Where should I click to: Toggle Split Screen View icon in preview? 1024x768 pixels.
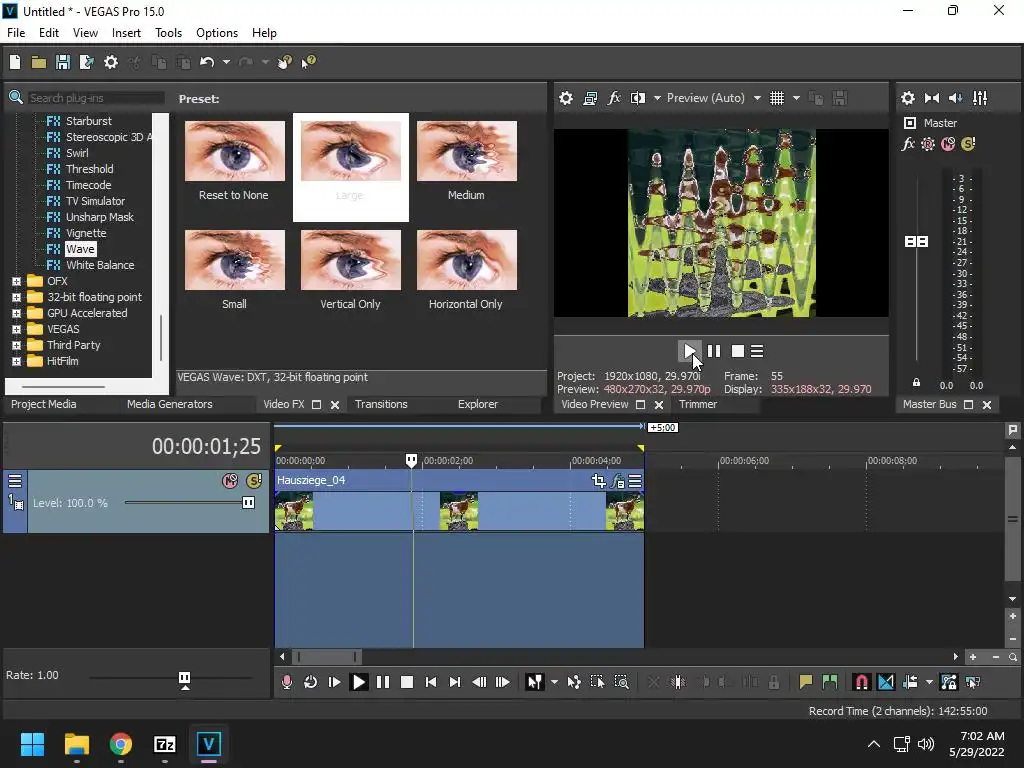[x=638, y=98]
